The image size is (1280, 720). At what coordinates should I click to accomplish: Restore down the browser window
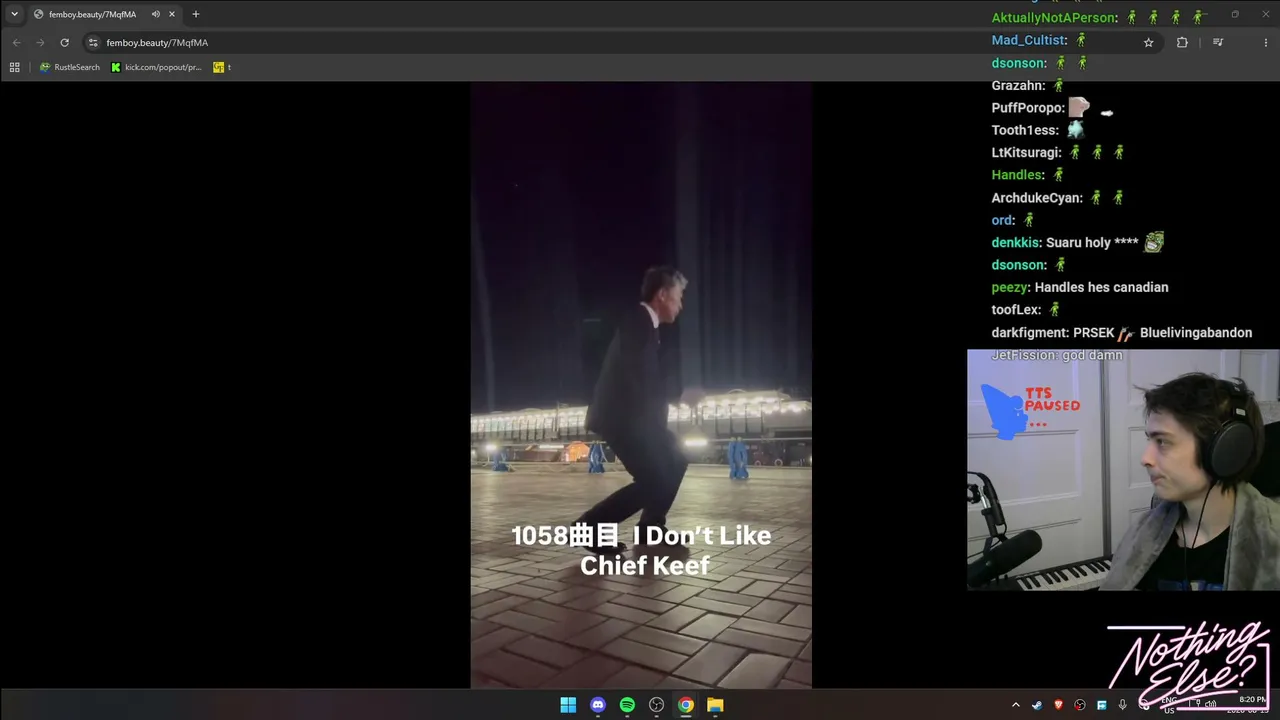[x=1234, y=14]
